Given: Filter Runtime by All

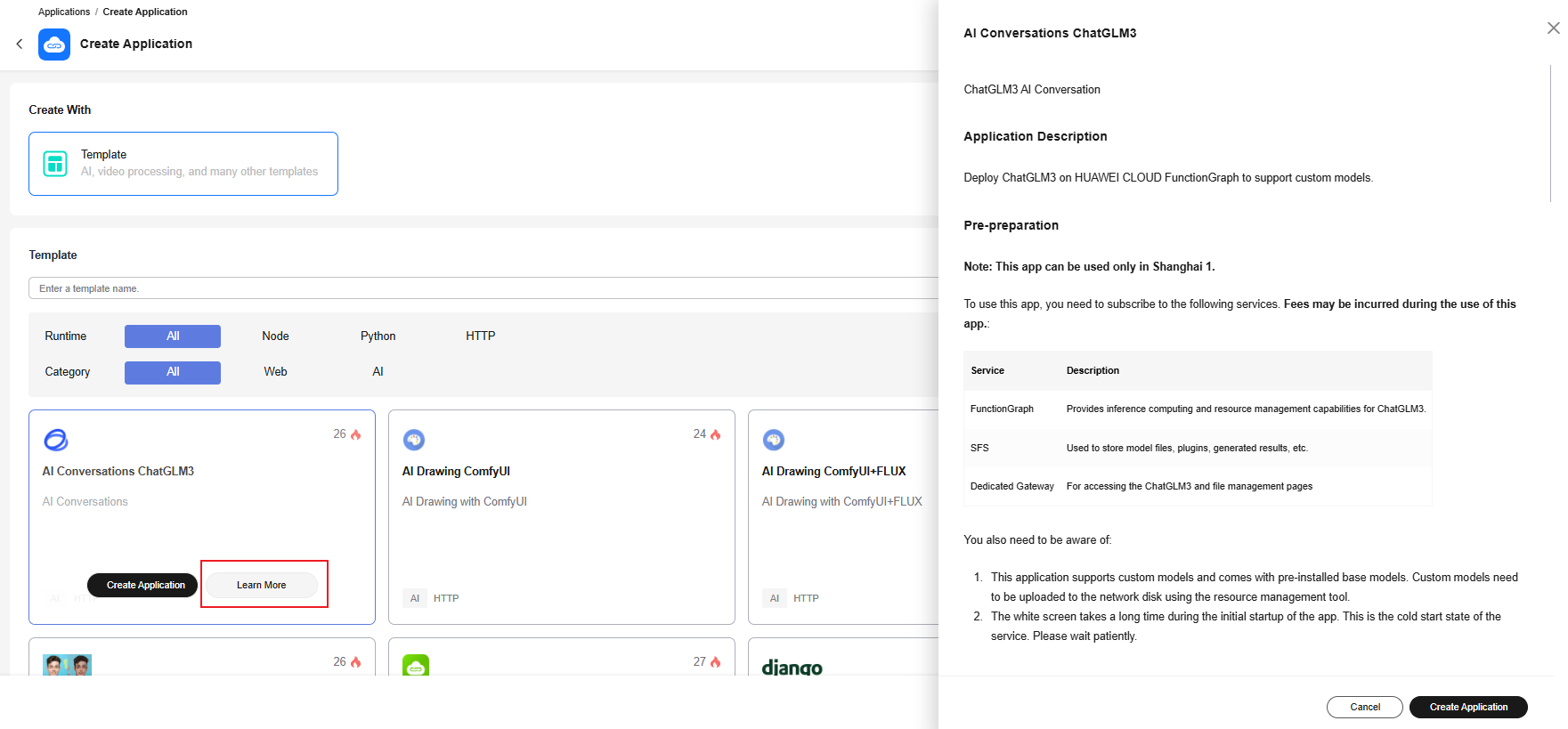Looking at the screenshot, I should (x=173, y=336).
